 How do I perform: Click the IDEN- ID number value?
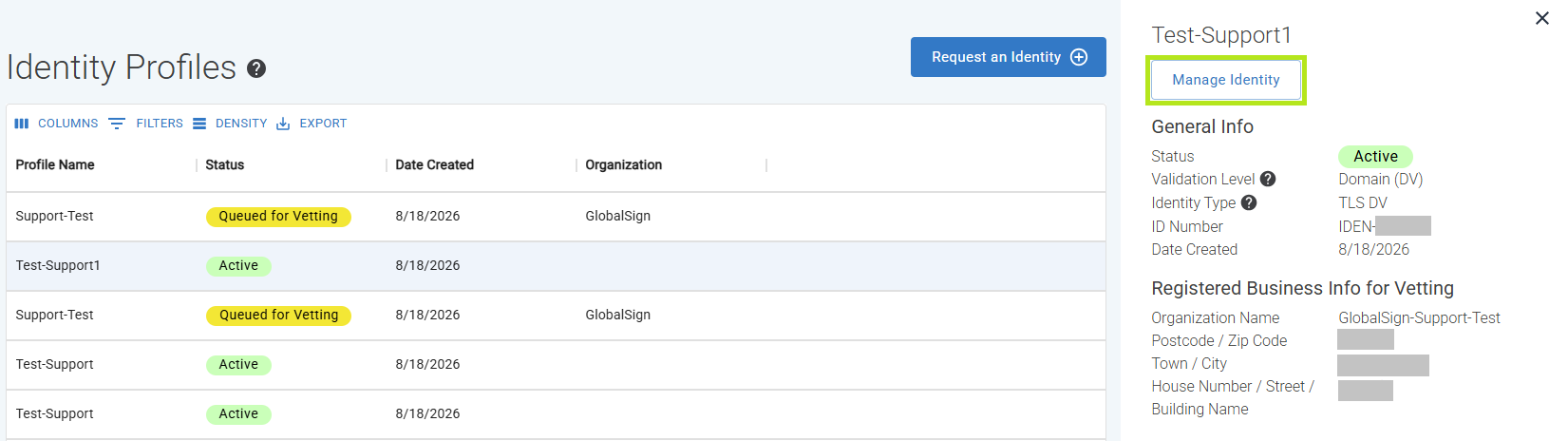tap(1385, 226)
